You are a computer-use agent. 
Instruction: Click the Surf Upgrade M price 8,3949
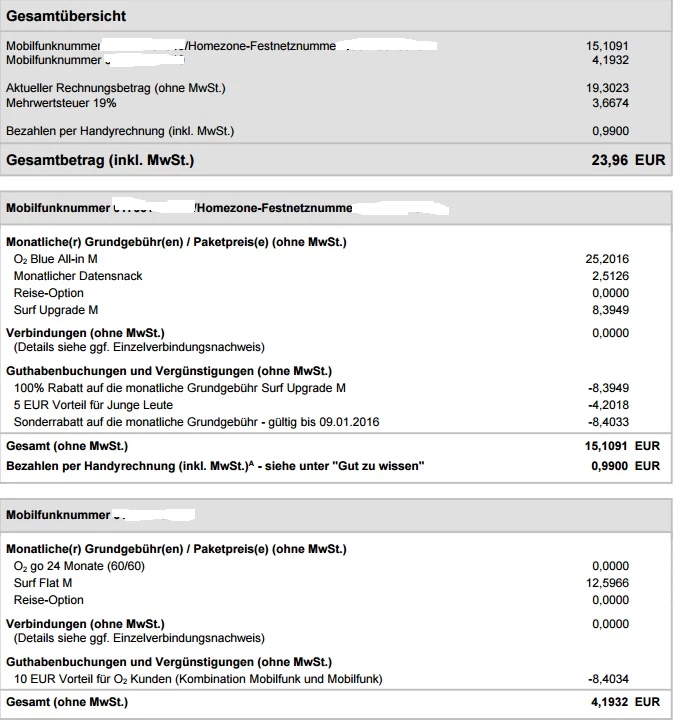pos(607,310)
